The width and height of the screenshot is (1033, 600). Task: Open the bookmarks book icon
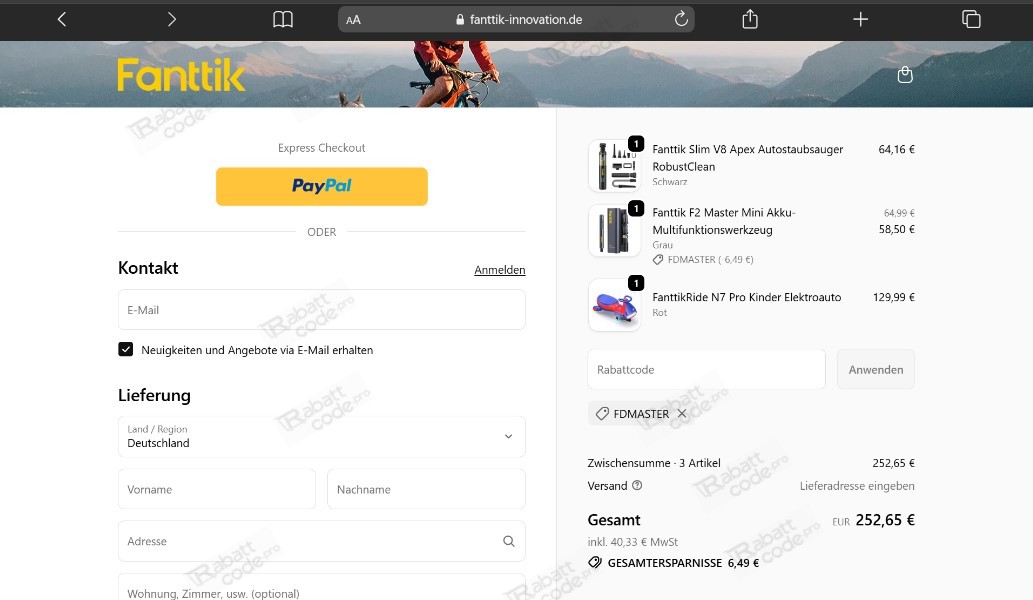283,20
